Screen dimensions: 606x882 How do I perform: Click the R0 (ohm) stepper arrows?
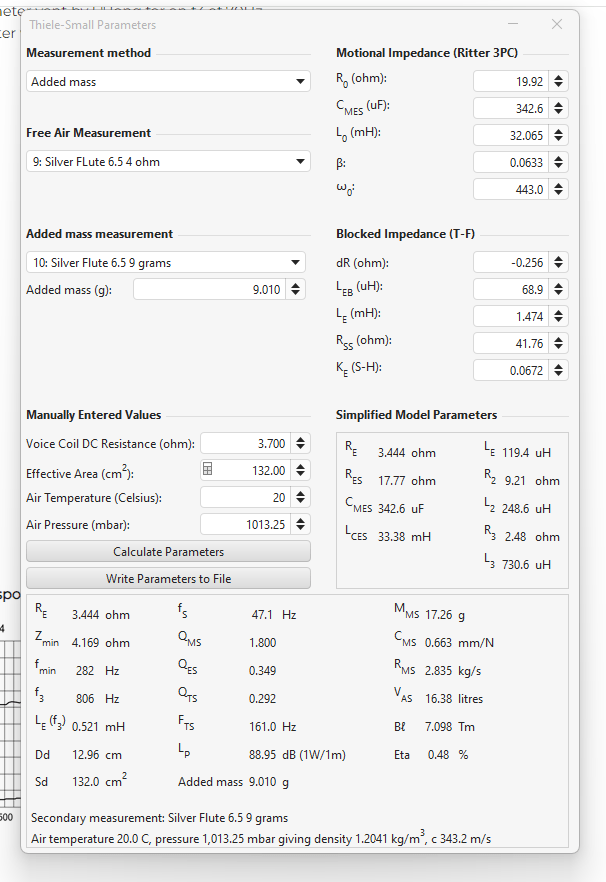click(x=558, y=82)
